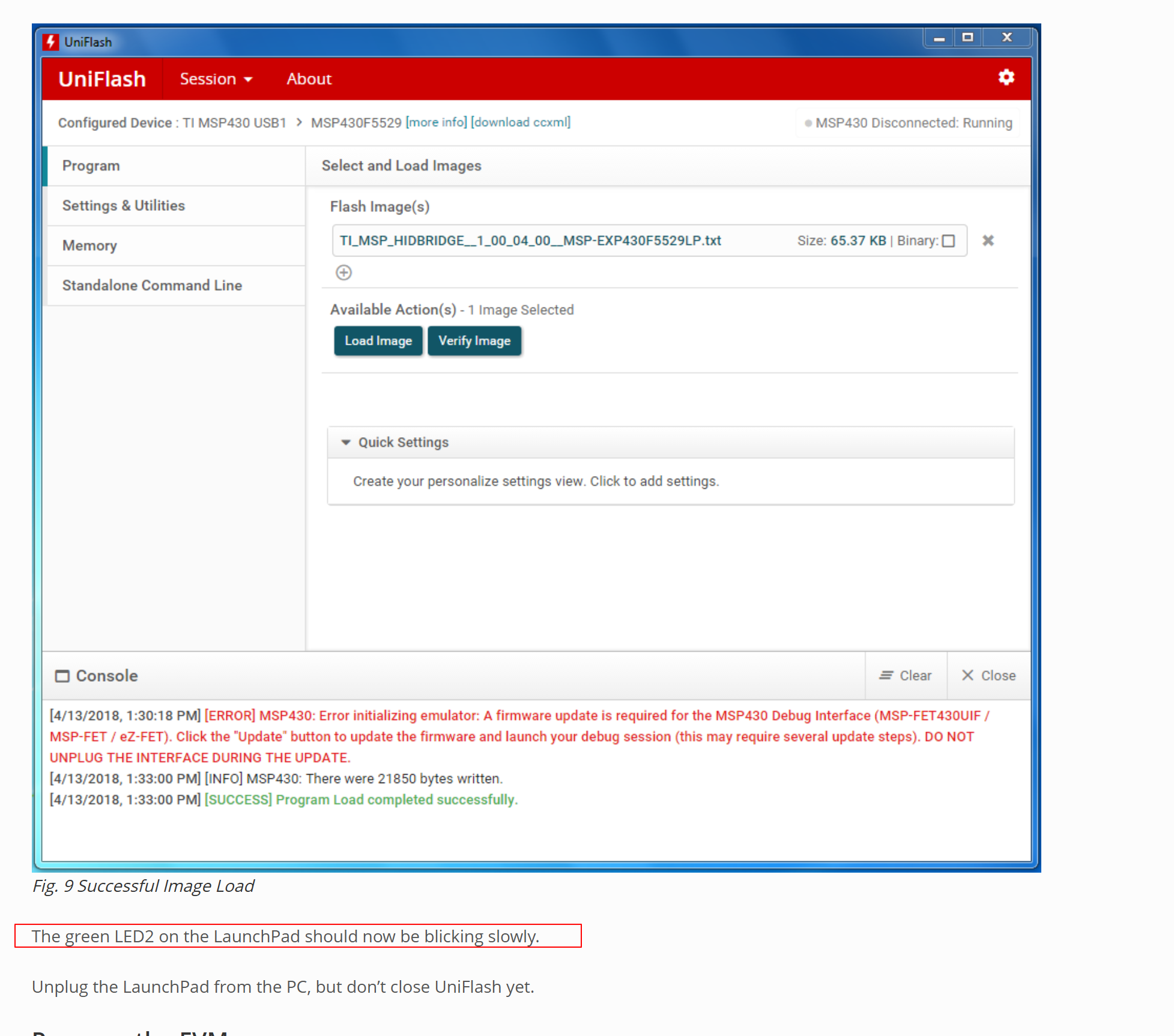Open Standalone Command Line section
Screen dimensions: 1174x1036
176,285
